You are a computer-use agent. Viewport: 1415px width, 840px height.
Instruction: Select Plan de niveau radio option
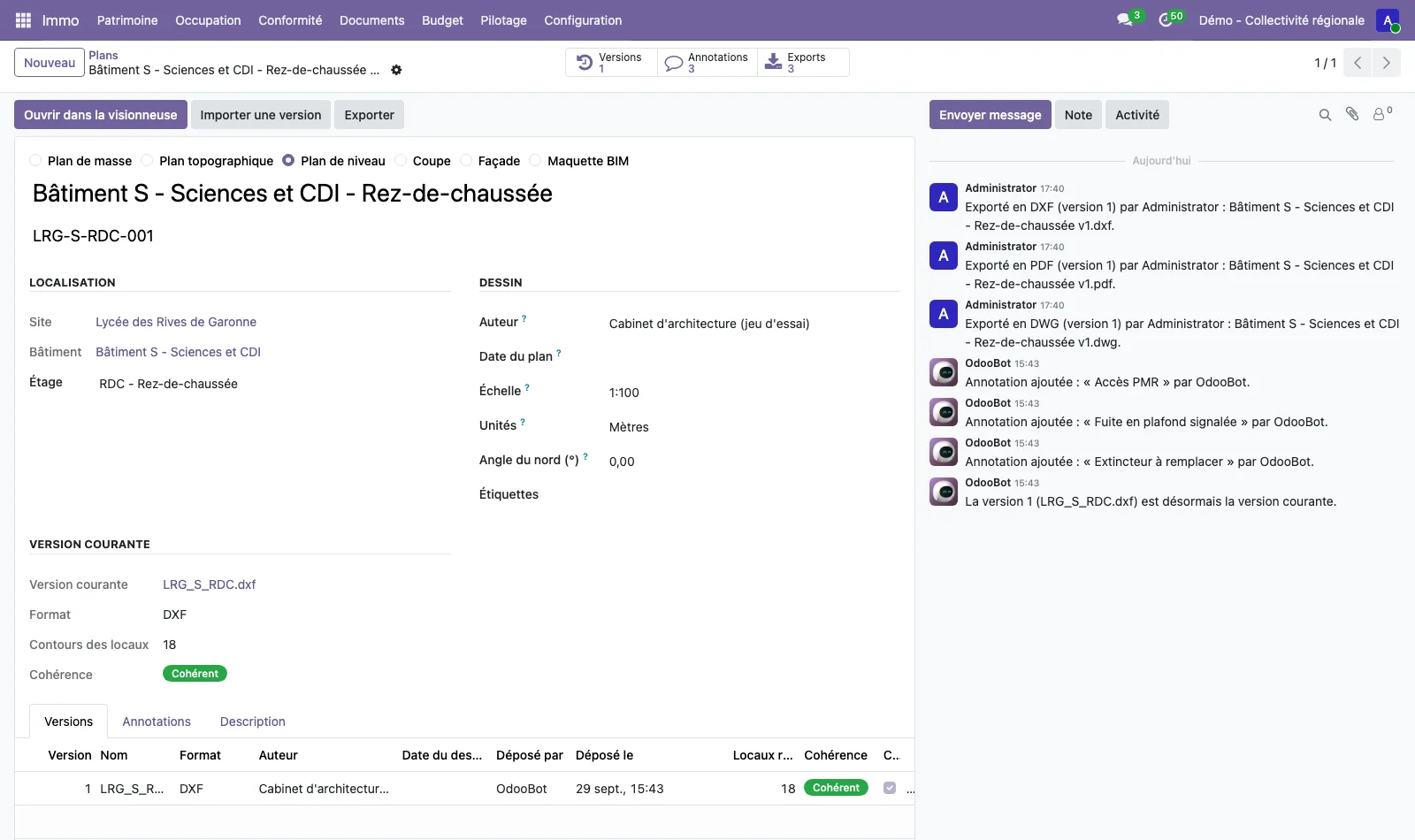point(288,160)
